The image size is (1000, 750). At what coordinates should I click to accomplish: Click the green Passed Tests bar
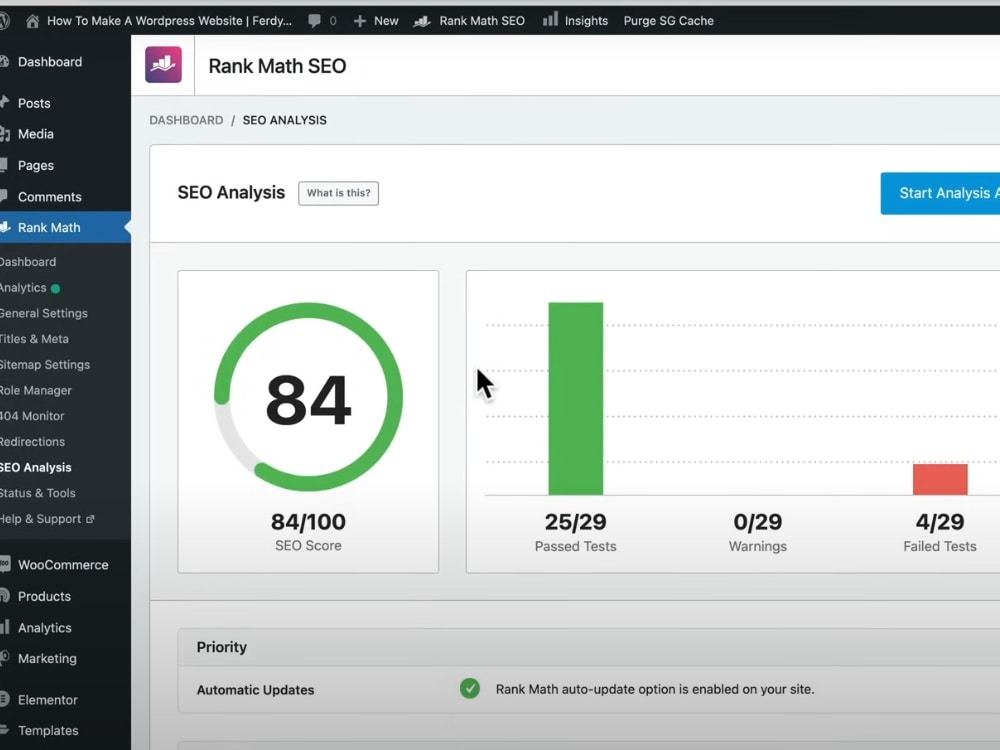pyautogui.click(x=575, y=399)
